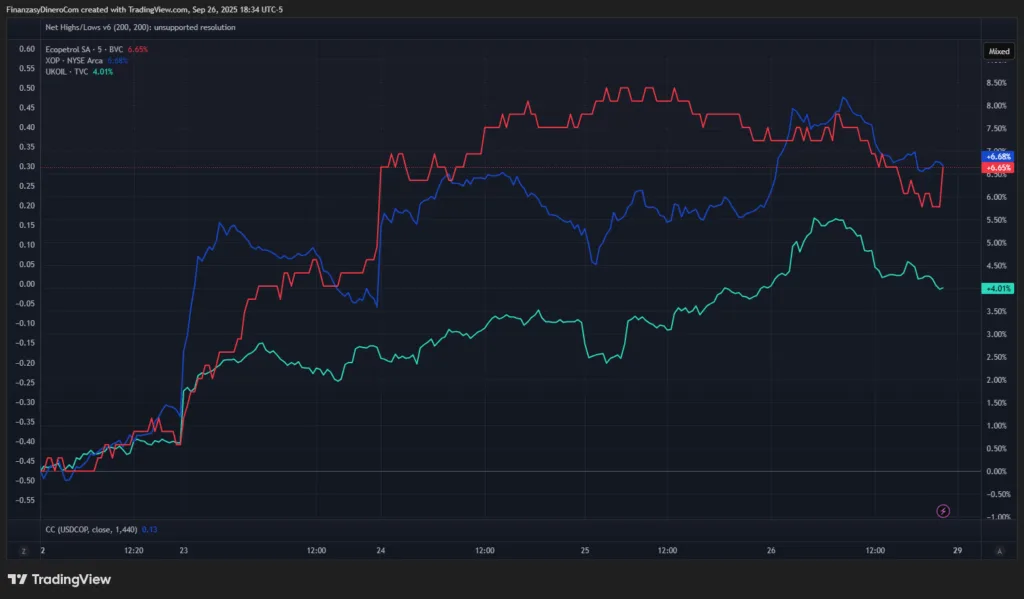The image size is (1024, 599).
Task: Click the pink lightning bolt icon
Action: pos(943,511)
